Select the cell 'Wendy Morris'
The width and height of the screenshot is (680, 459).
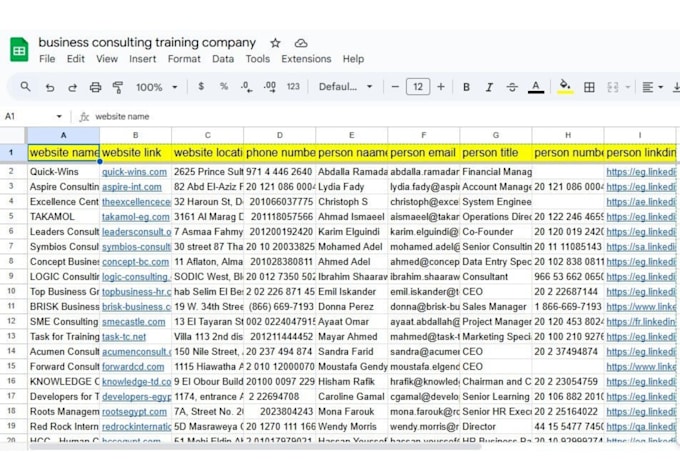[x=352, y=426]
